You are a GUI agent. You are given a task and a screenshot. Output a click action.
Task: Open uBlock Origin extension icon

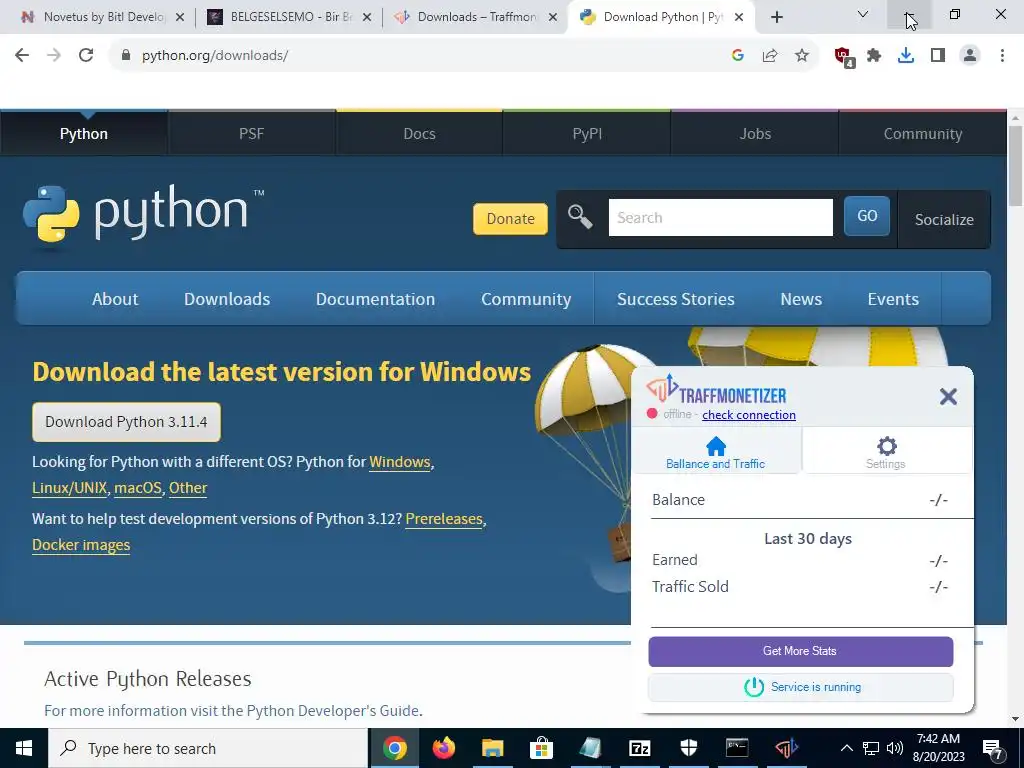pos(844,56)
